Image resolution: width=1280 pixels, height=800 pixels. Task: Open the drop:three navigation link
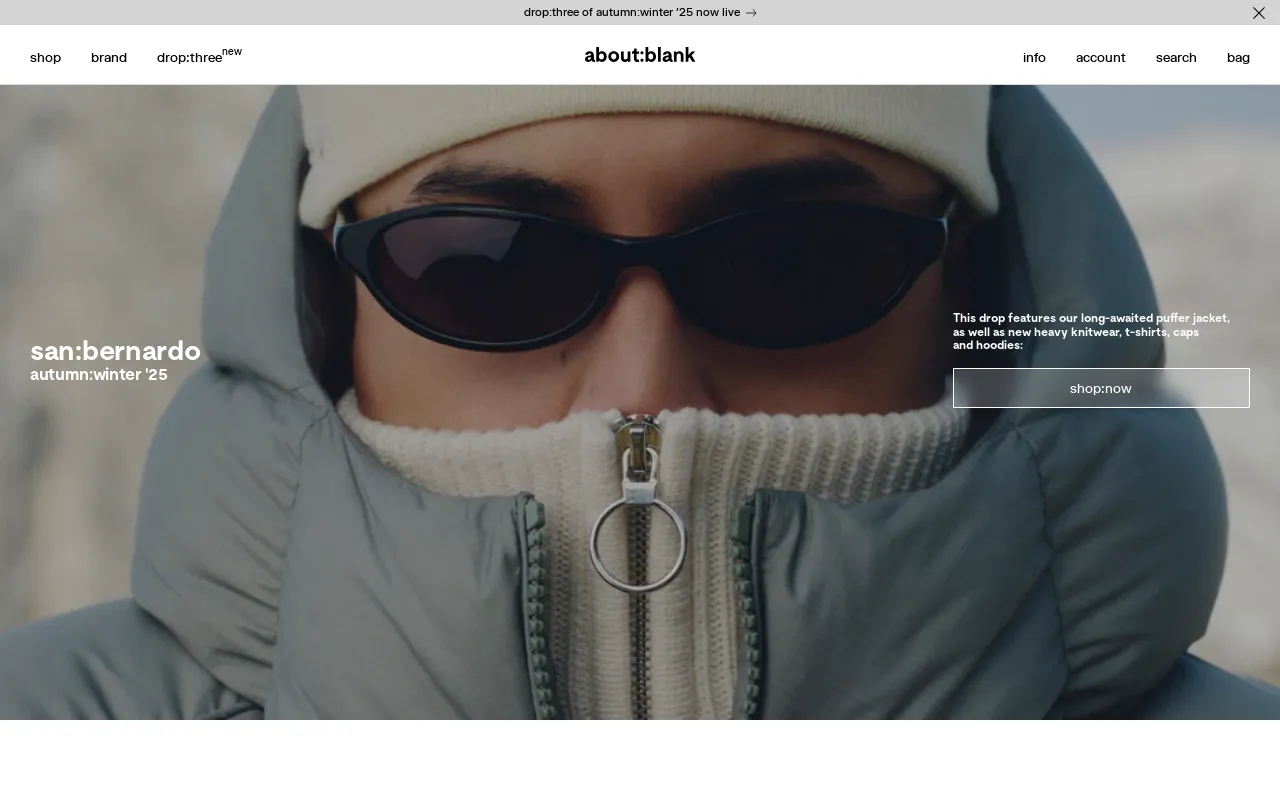[x=189, y=58]
